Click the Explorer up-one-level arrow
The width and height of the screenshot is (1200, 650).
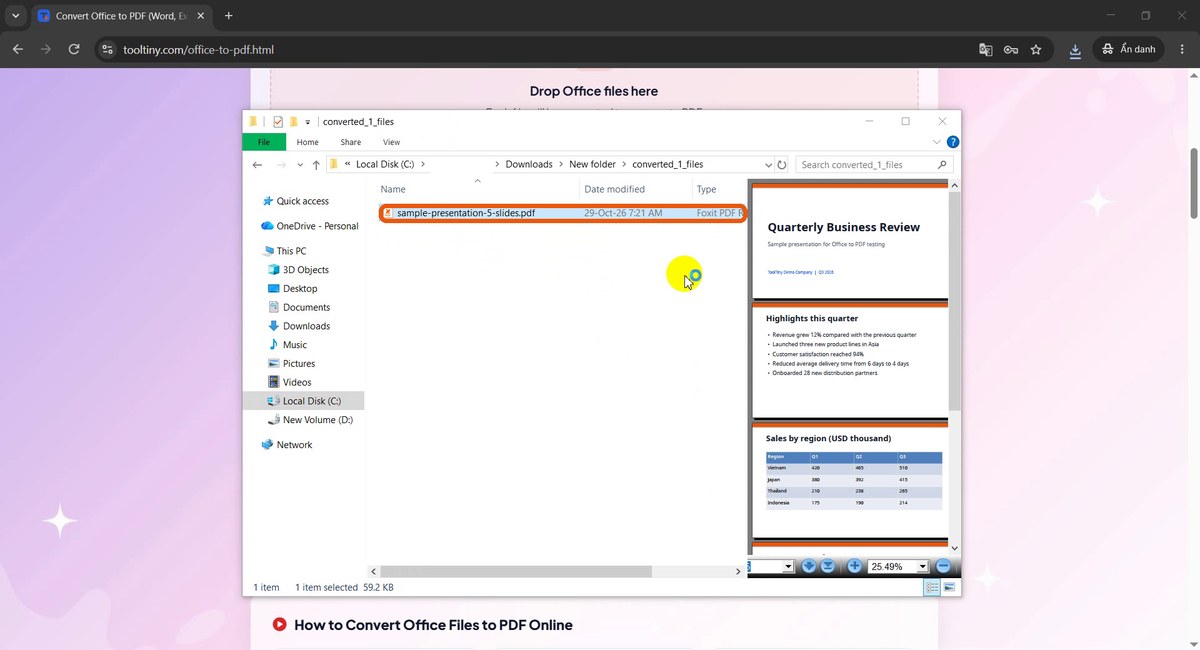[x=316, y=165]
